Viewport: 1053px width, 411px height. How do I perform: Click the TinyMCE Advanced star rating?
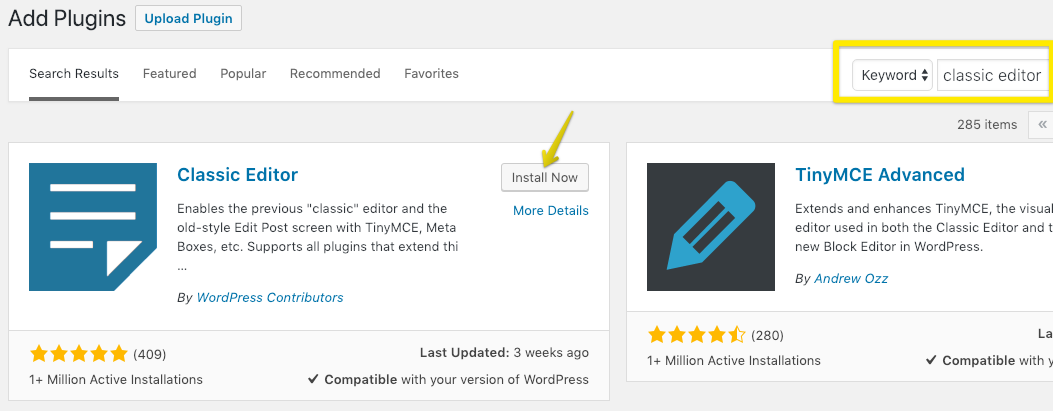697,334
